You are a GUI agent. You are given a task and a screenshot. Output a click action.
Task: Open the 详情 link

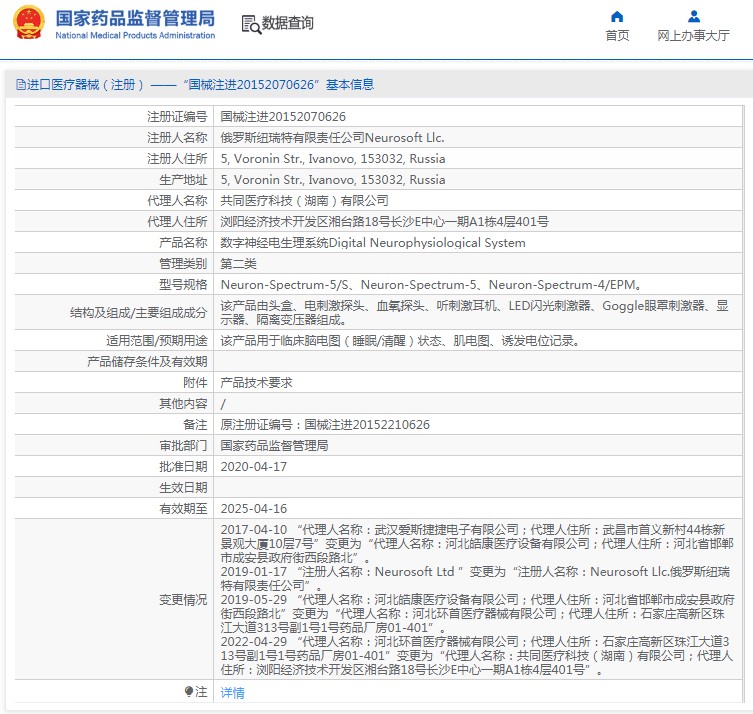pyautogui.click(x=232, y=692)
